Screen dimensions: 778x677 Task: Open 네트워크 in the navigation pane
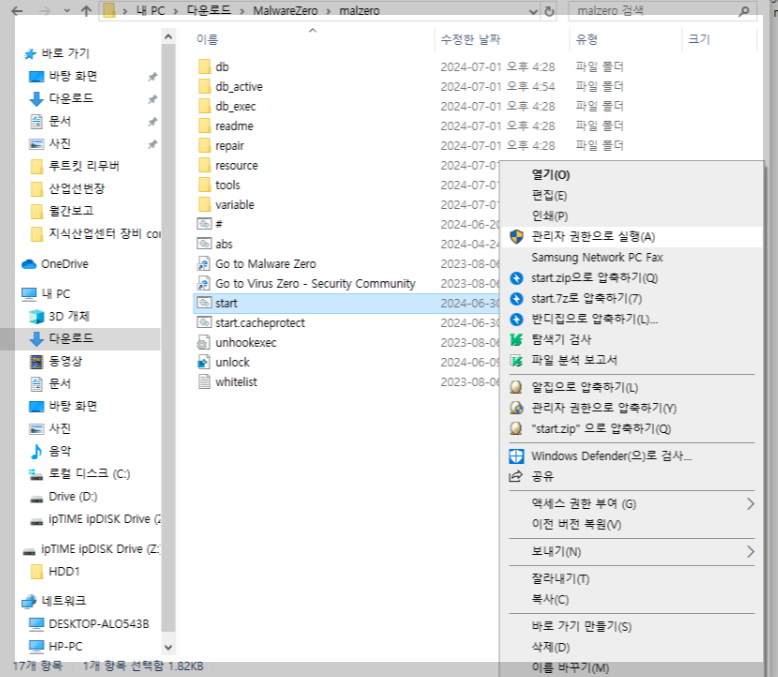point(64,601)
